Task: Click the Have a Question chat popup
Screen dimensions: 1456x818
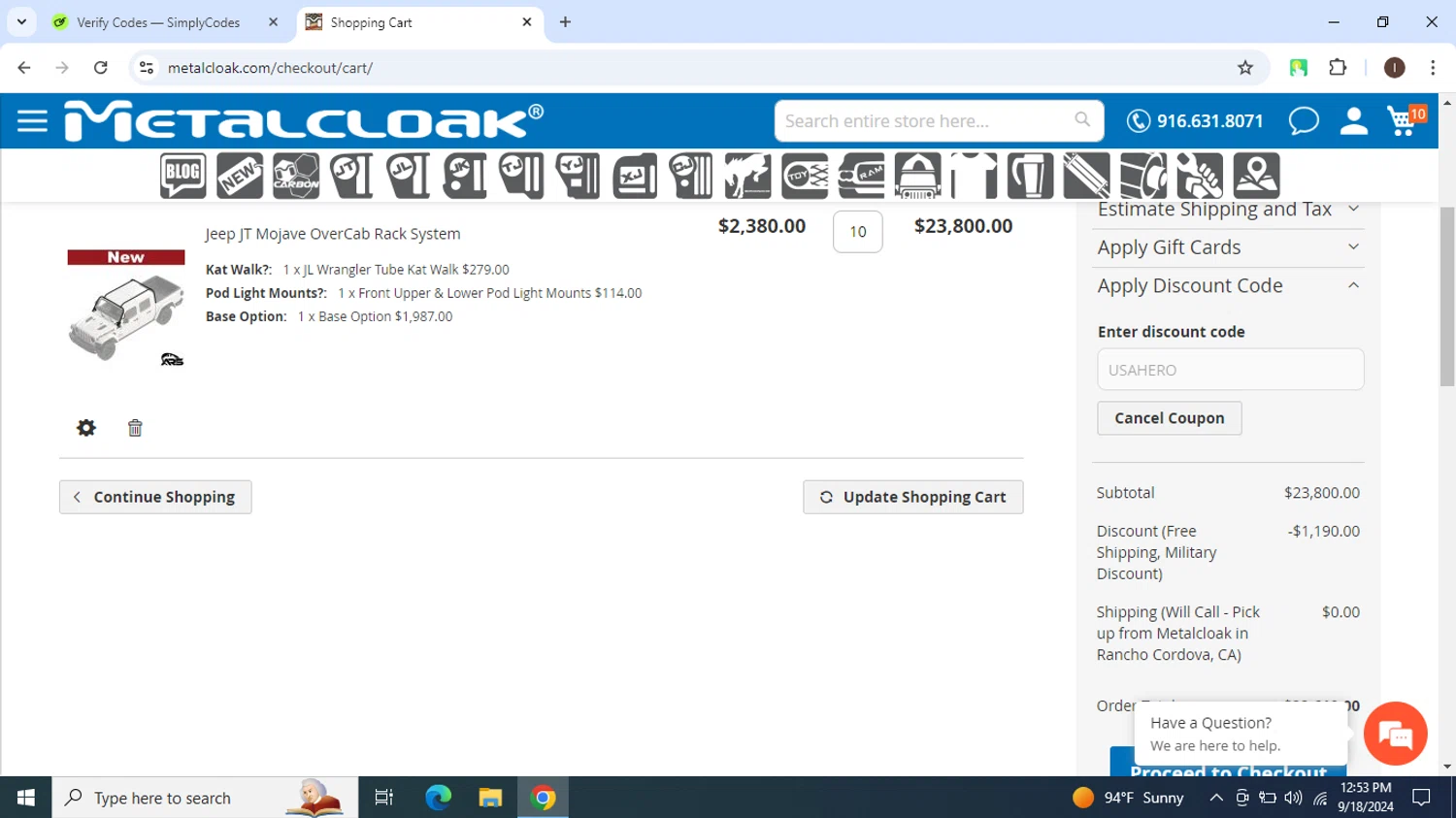Action: pyautogui.click(x=1241, y=735)
